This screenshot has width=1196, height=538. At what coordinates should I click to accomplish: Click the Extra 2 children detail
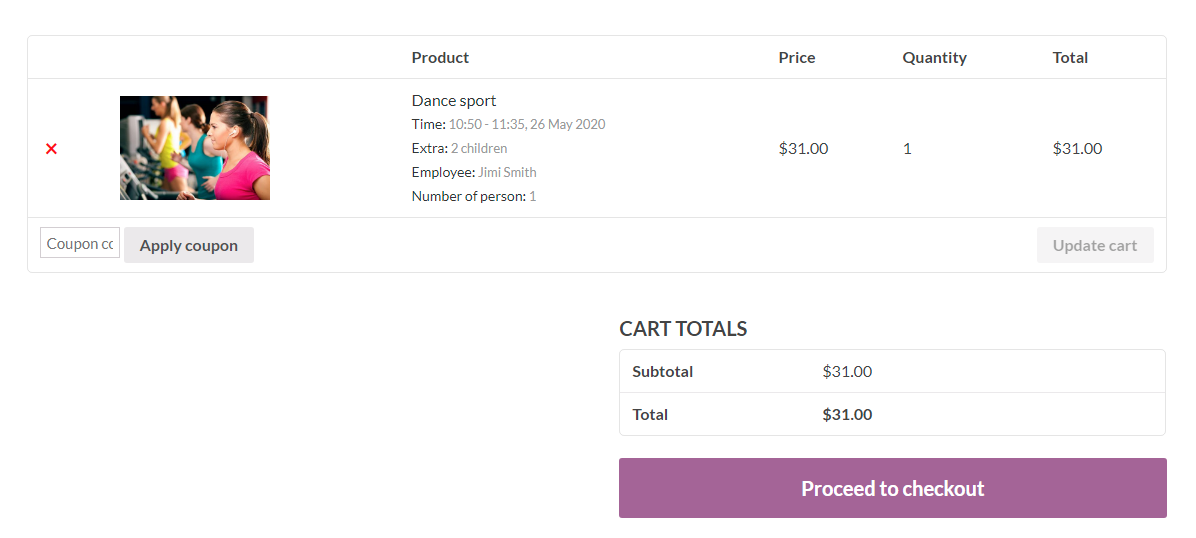[x=478, y=149]
